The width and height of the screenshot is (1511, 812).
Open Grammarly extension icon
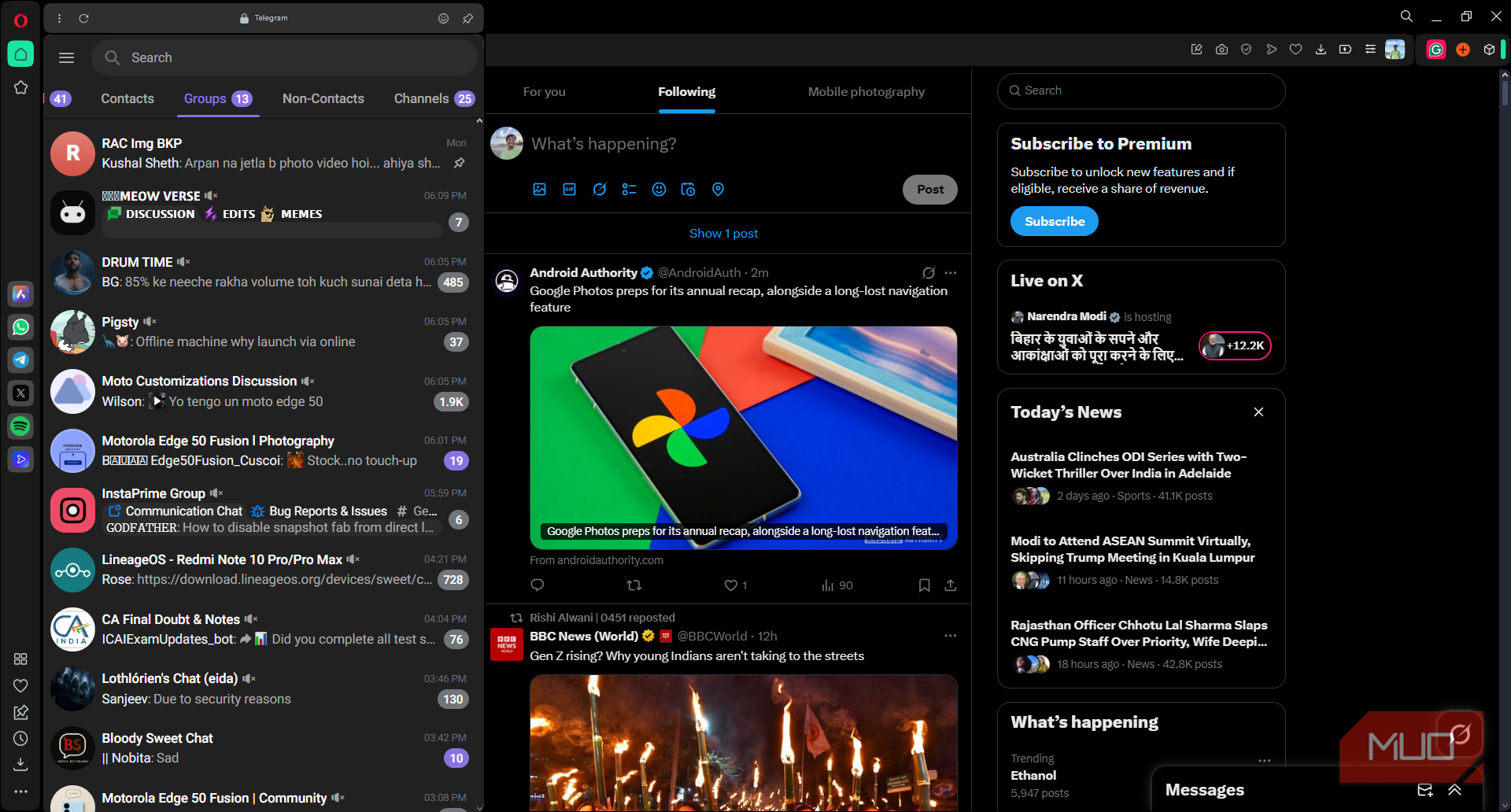click(x=1436, y=50)
